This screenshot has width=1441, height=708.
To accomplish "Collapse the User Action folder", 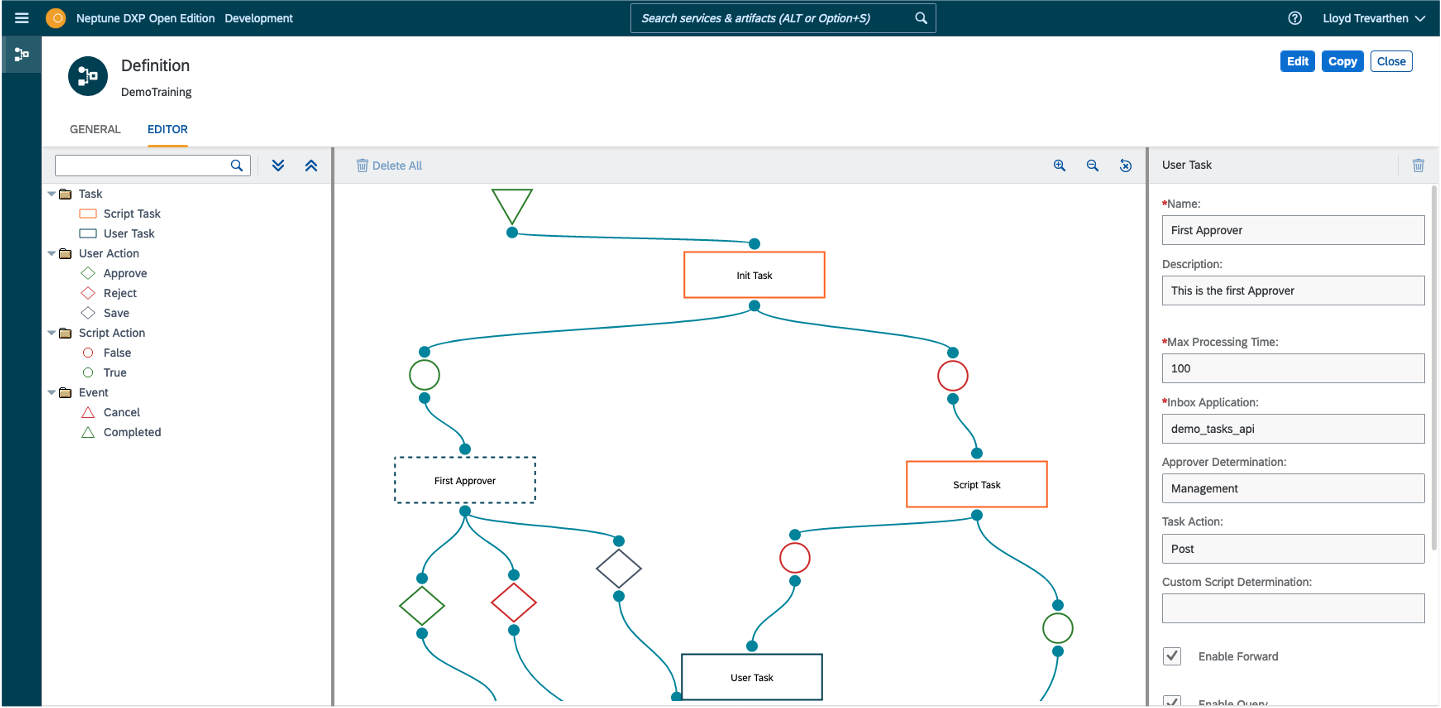I will tap(52, 254).
